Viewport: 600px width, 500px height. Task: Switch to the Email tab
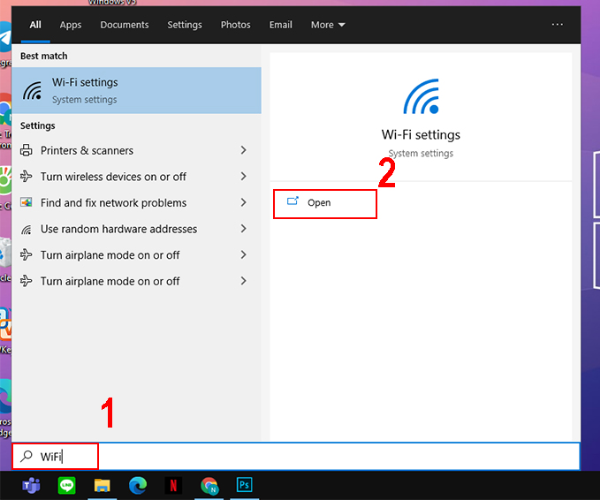pyautogui.click(x=280, y=25)
